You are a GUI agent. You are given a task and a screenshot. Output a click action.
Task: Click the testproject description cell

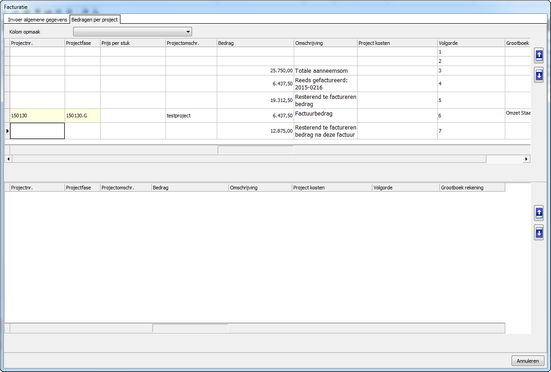point(191,116)
